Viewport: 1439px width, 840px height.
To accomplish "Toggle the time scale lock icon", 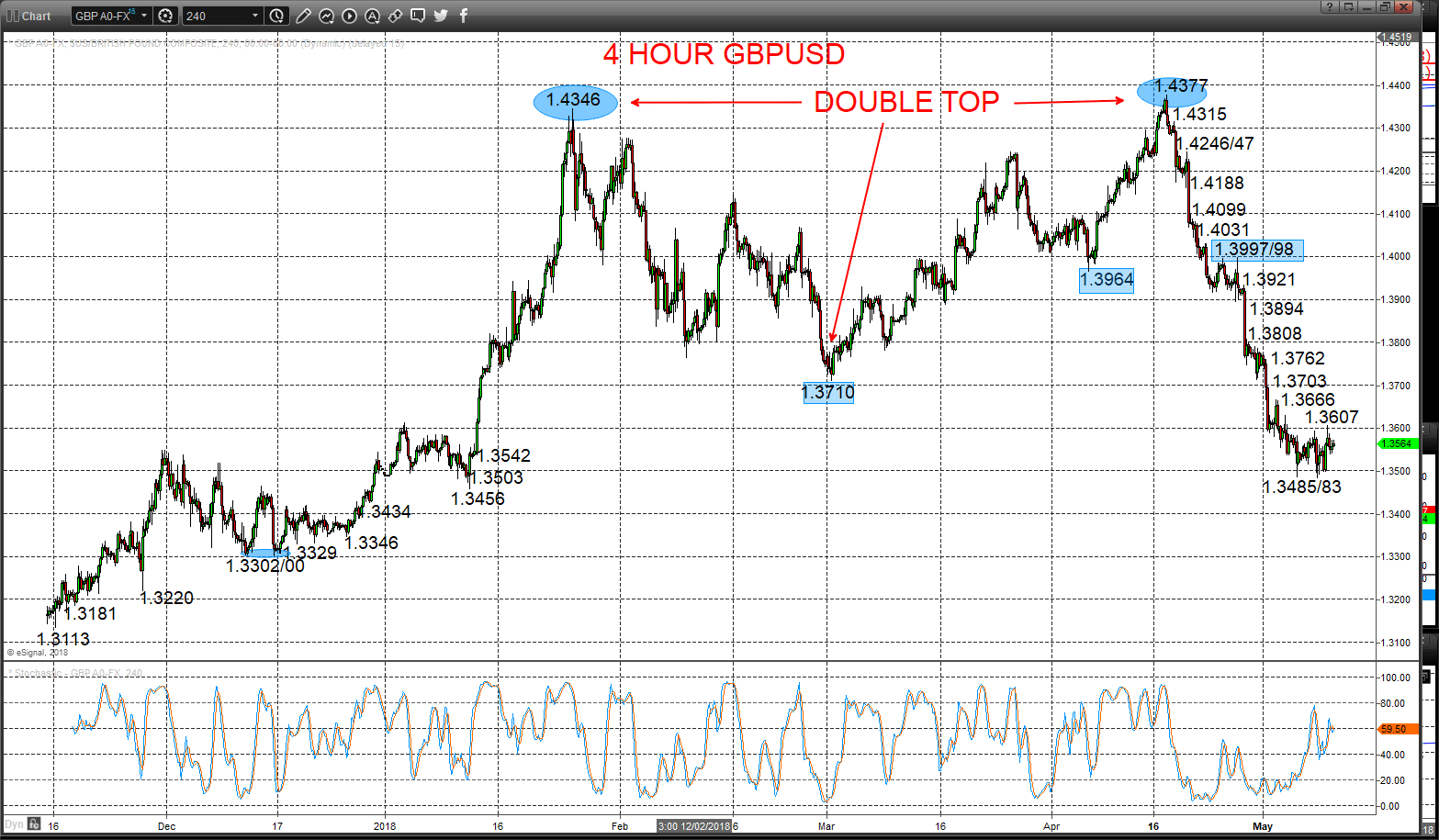I will pos(34,823).
